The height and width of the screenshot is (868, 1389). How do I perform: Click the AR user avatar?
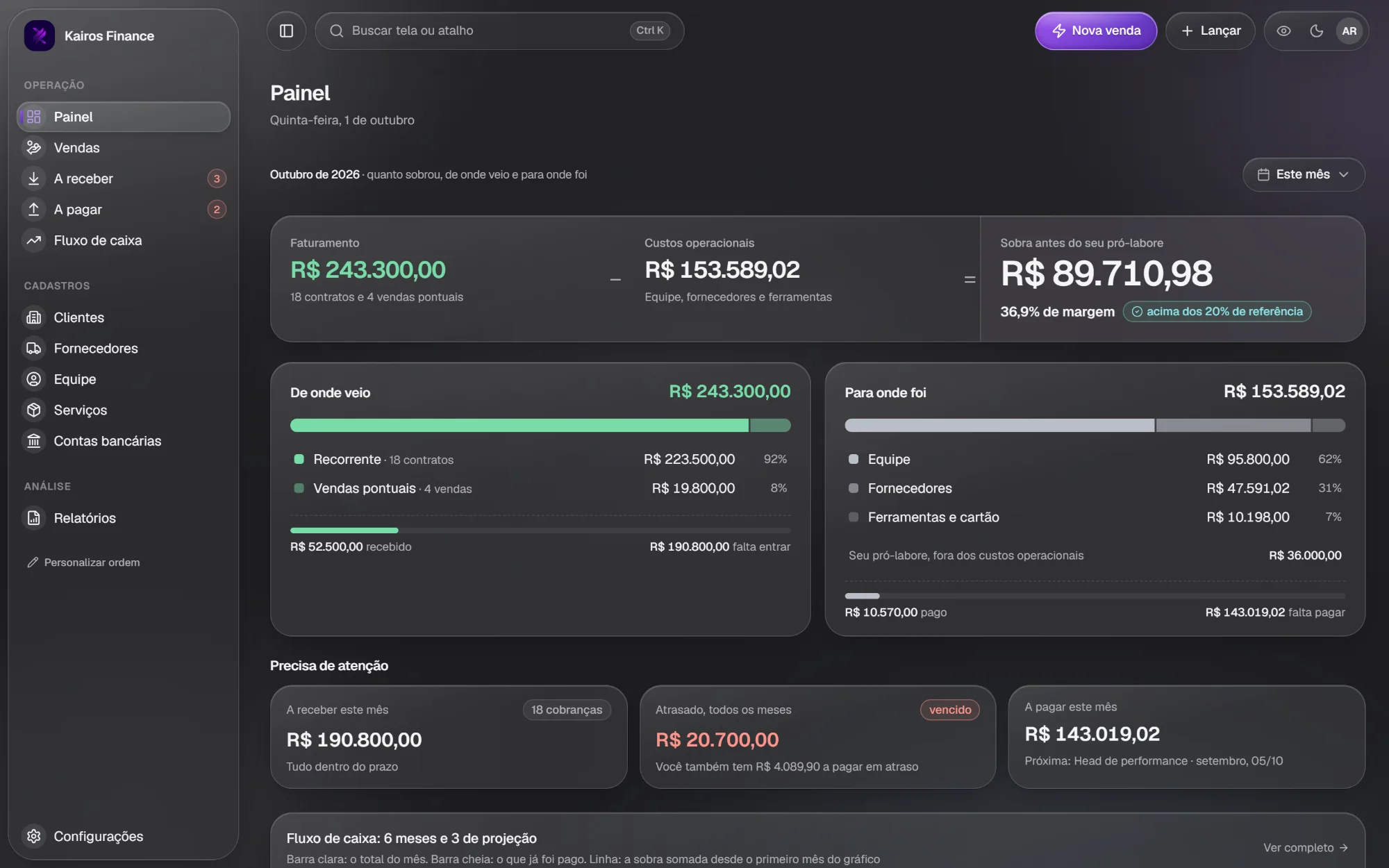coord(1349,31)
